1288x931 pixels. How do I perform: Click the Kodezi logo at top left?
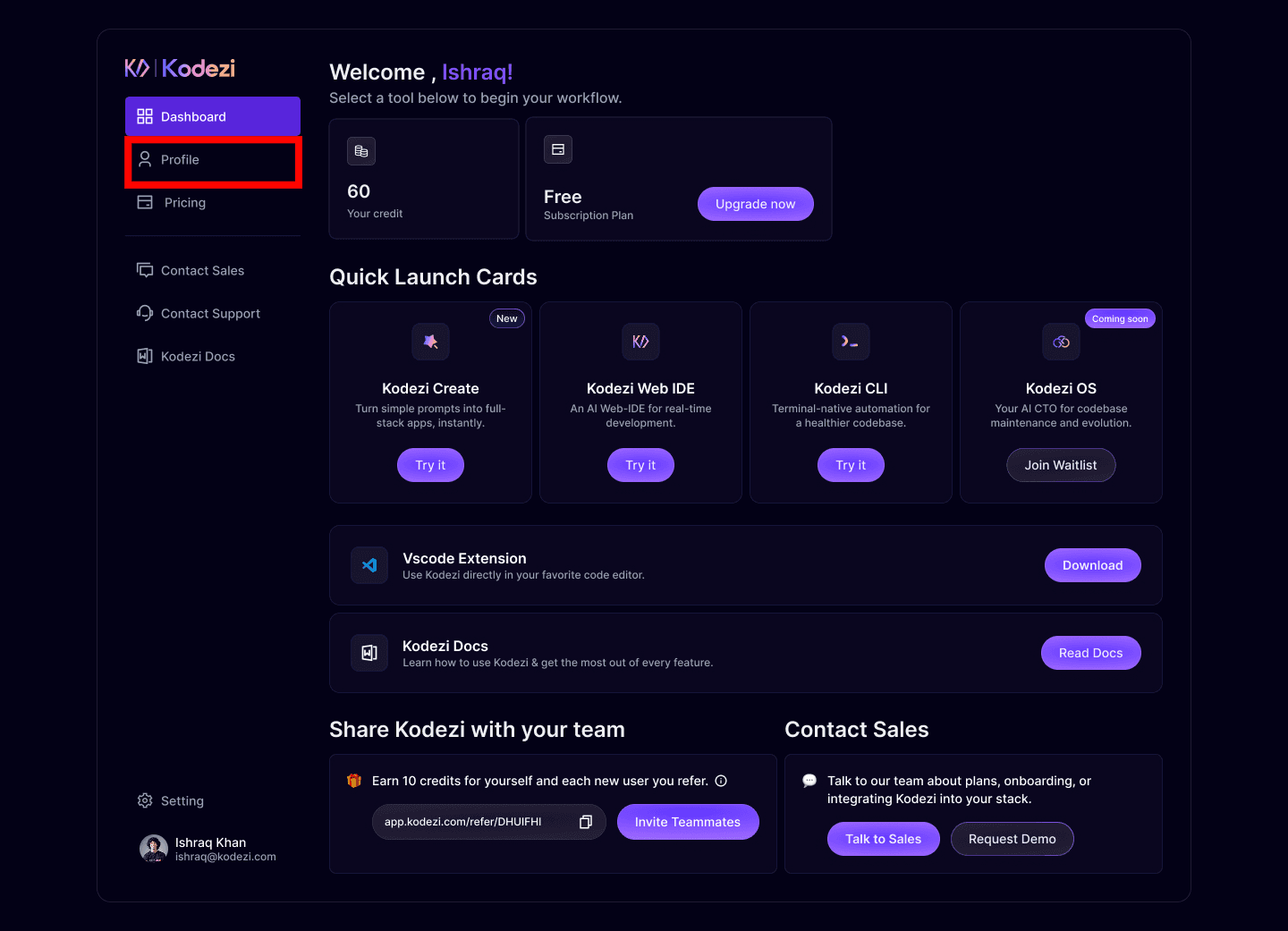(180, 68)
